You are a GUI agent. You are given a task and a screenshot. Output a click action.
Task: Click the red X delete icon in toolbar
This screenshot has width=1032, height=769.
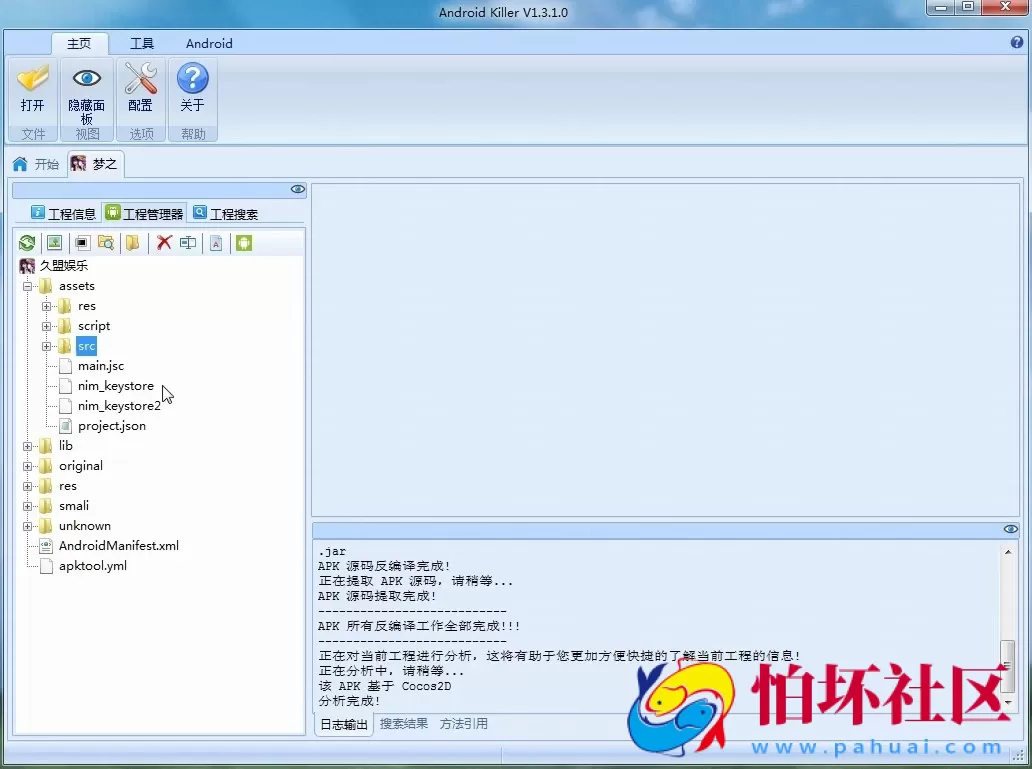(x=164, y=242)
